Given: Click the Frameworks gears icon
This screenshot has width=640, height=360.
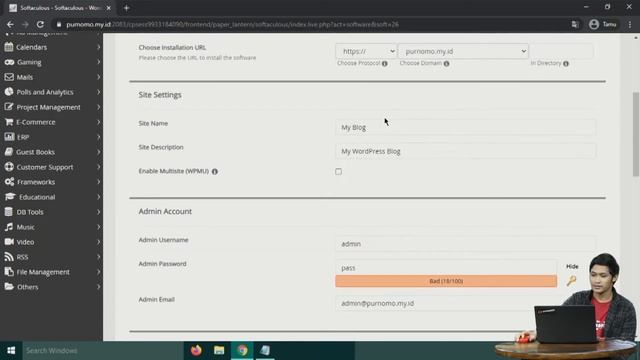Looking at the screenshot, I should point(9,182).
